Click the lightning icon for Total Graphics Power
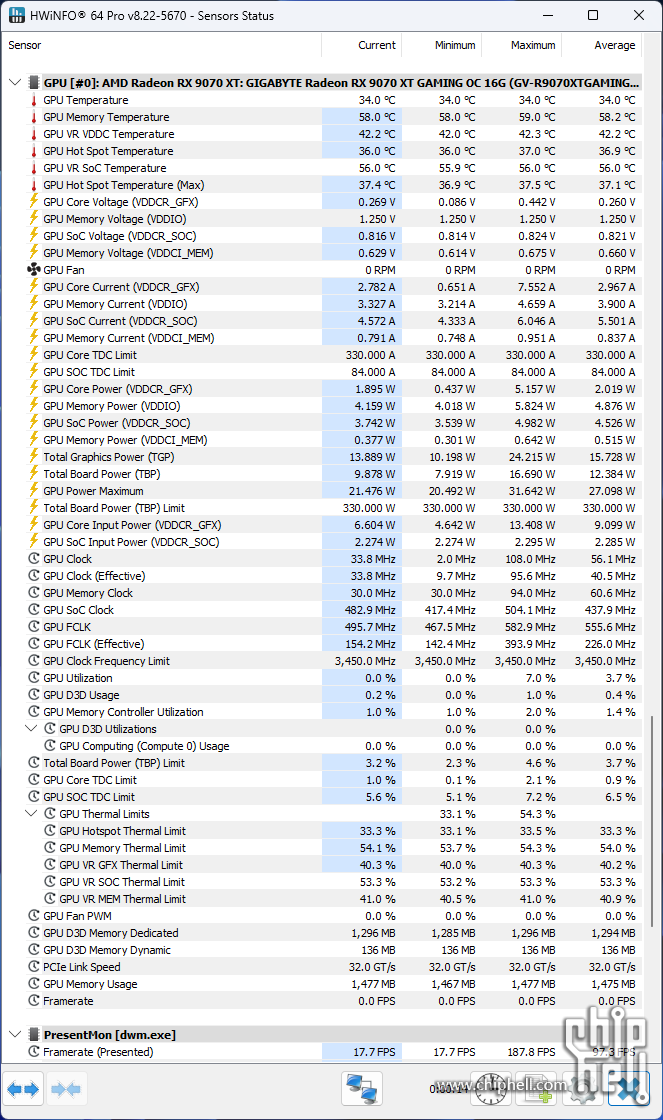 [34, 456]
